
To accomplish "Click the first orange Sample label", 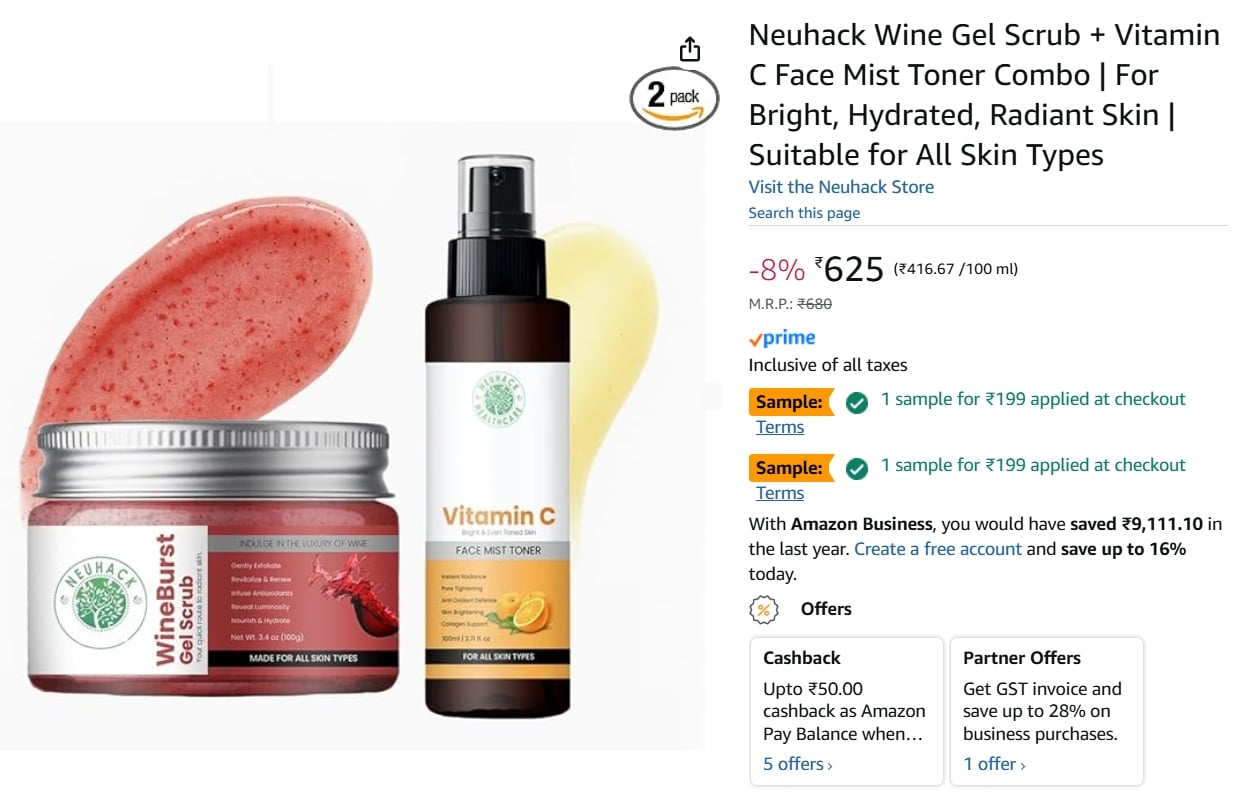I will click(x=791, y=402).
